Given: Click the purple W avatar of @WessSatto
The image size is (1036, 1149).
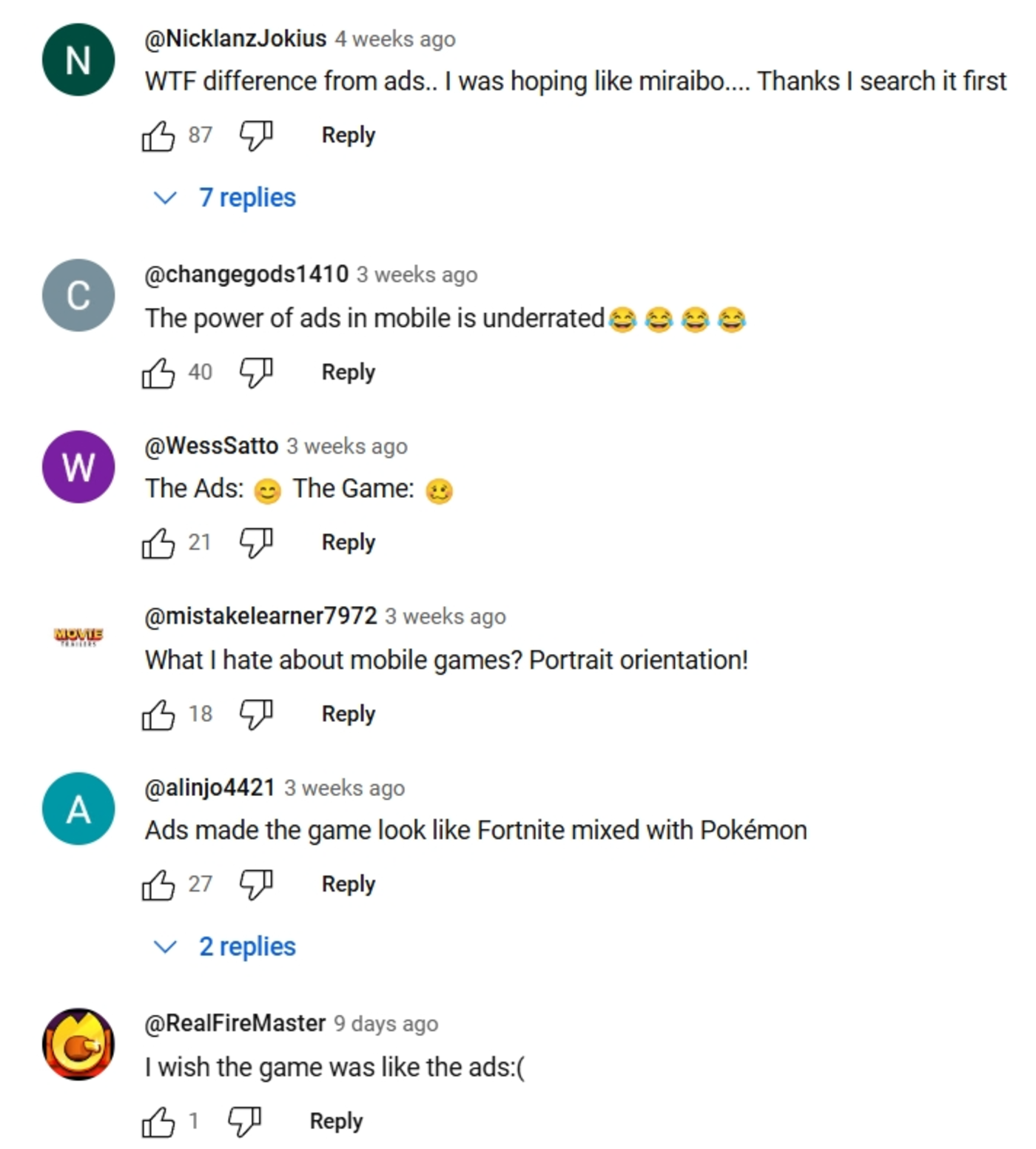Looking at the screenshot, I should pyautogui.click(x=78, y=467).
